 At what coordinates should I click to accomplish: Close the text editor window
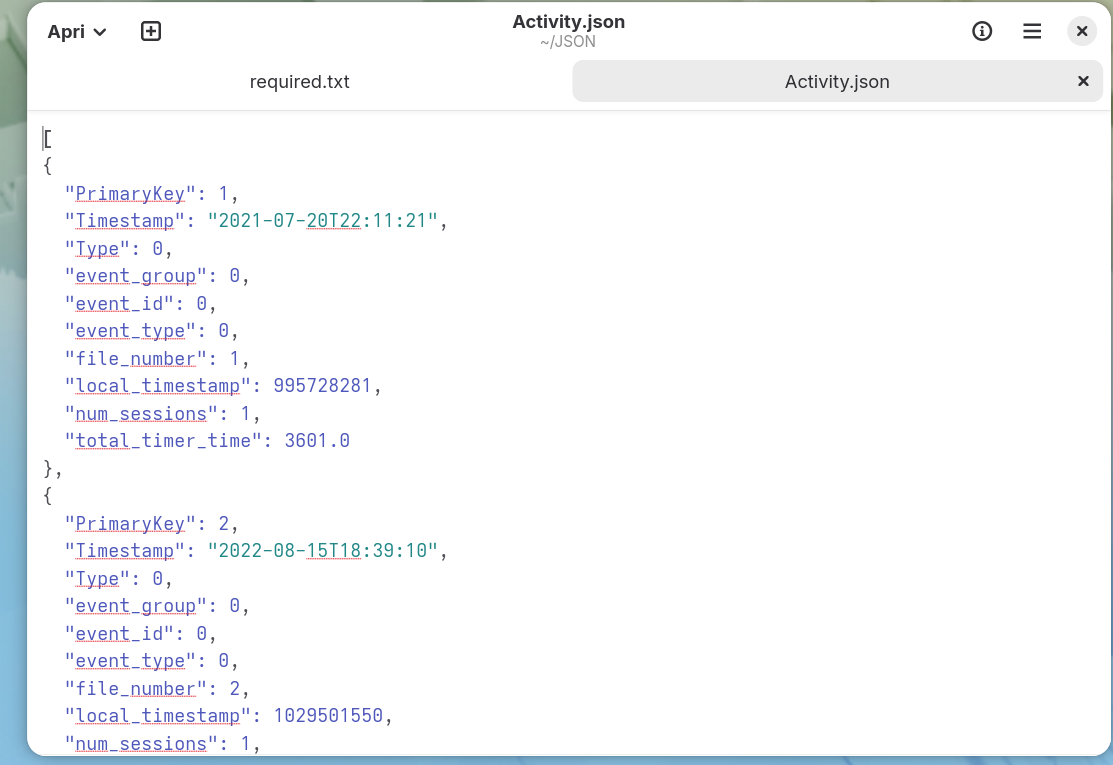pyautogui.click(x=1082, y=31)
